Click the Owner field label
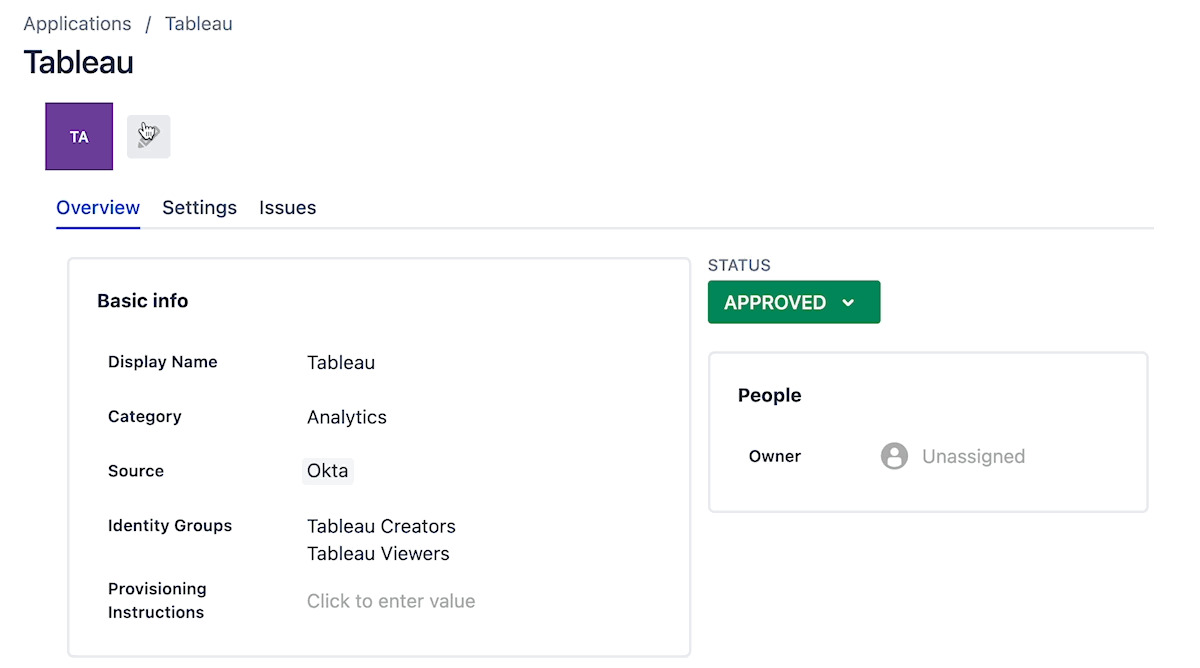 click(775, 456)
